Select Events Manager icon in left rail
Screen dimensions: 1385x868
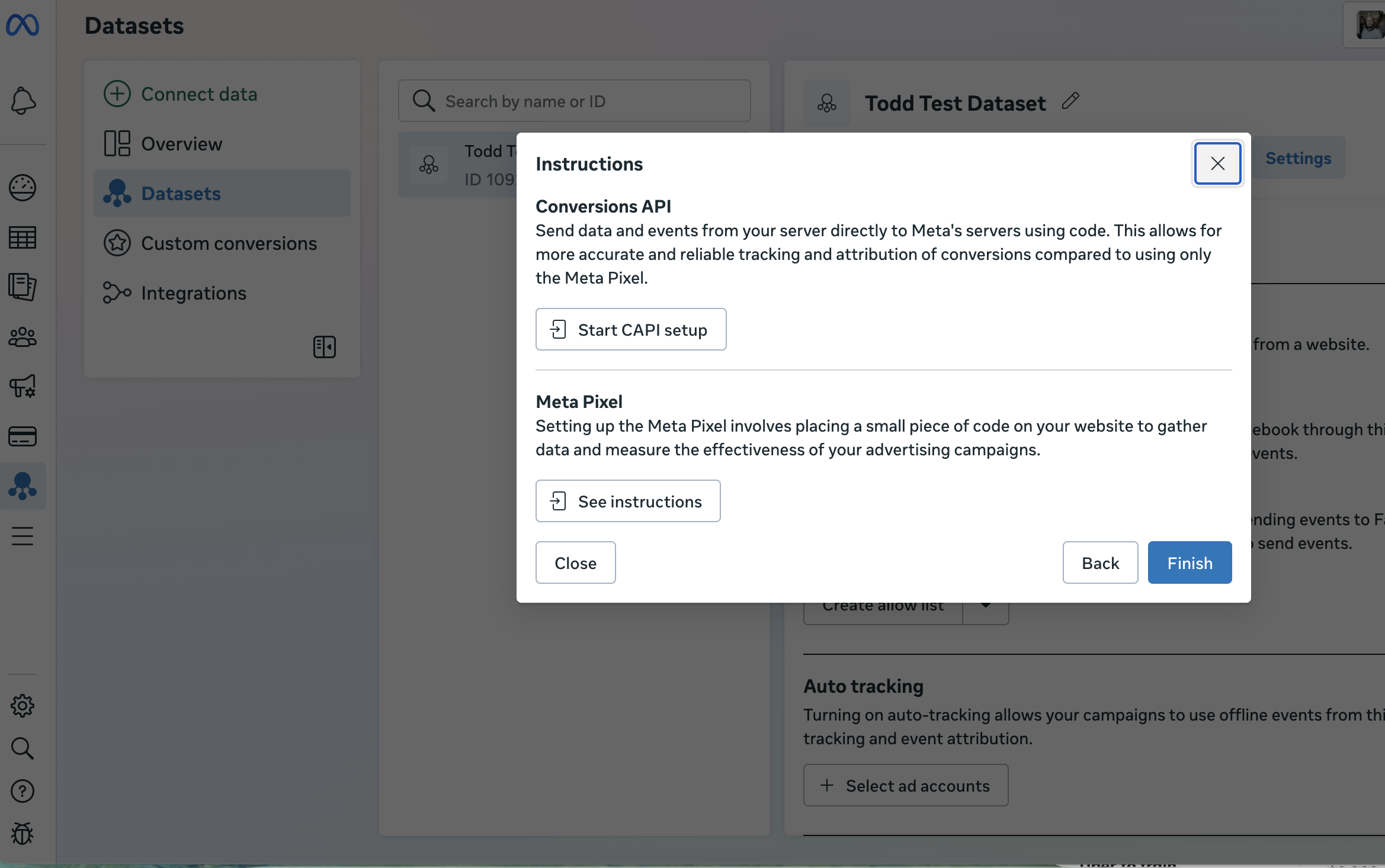[x=23, y=486]
